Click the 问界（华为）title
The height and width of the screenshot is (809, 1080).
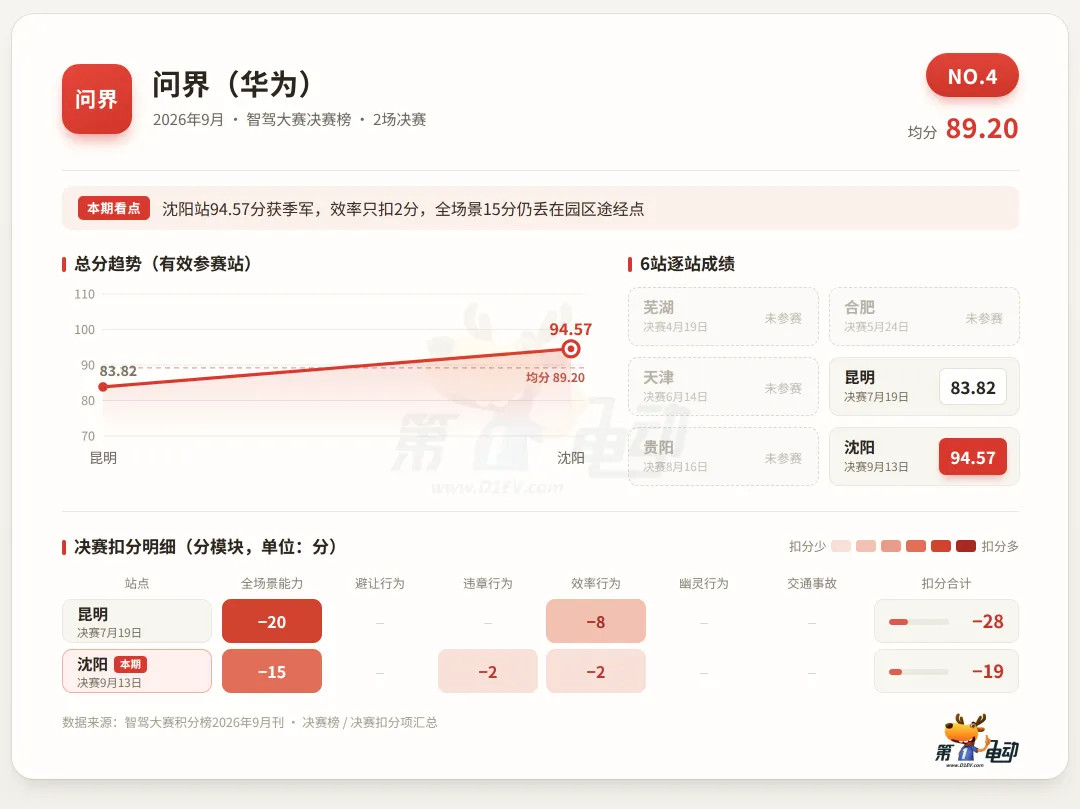[233, 85]
